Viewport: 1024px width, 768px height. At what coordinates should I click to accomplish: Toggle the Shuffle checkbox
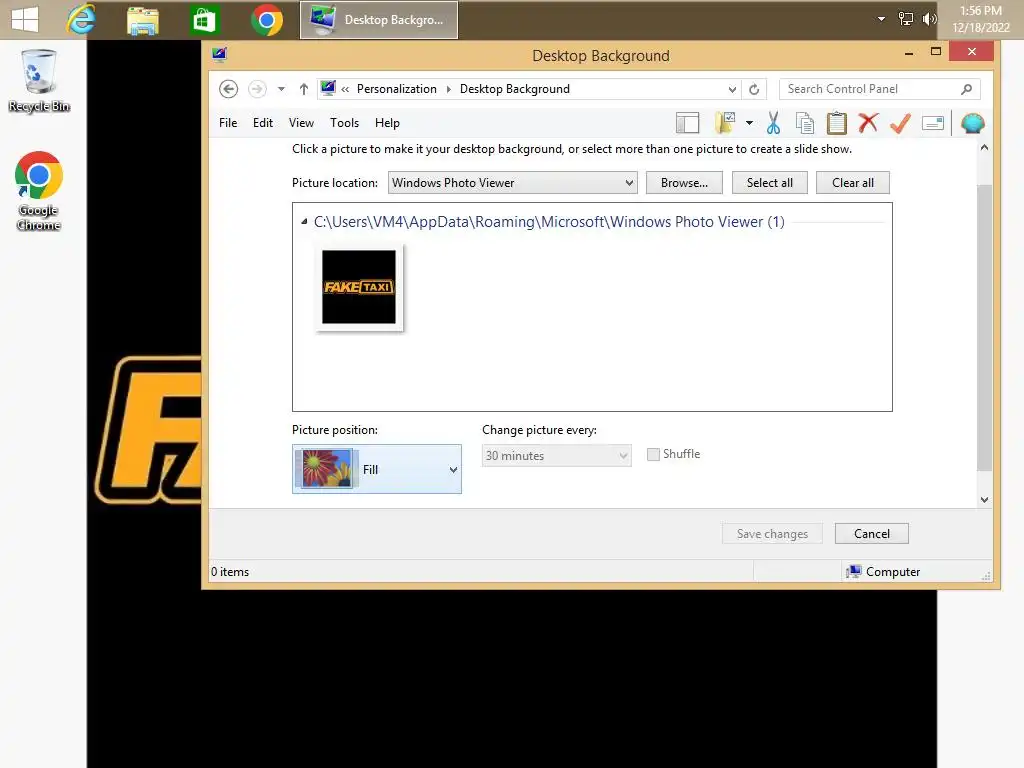click(x=653, y=455)
